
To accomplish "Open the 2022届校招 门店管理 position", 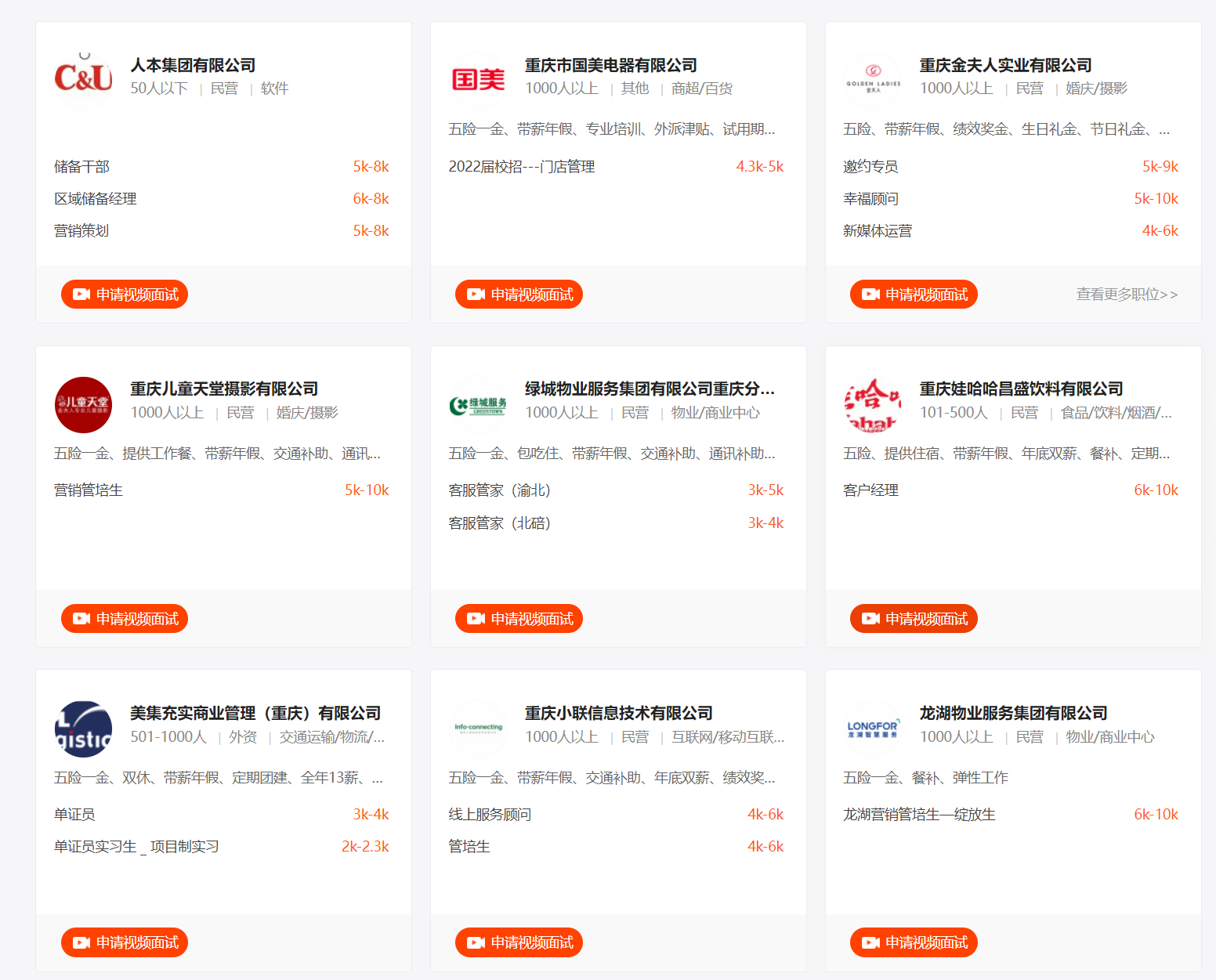I will (x=522, y=167).
